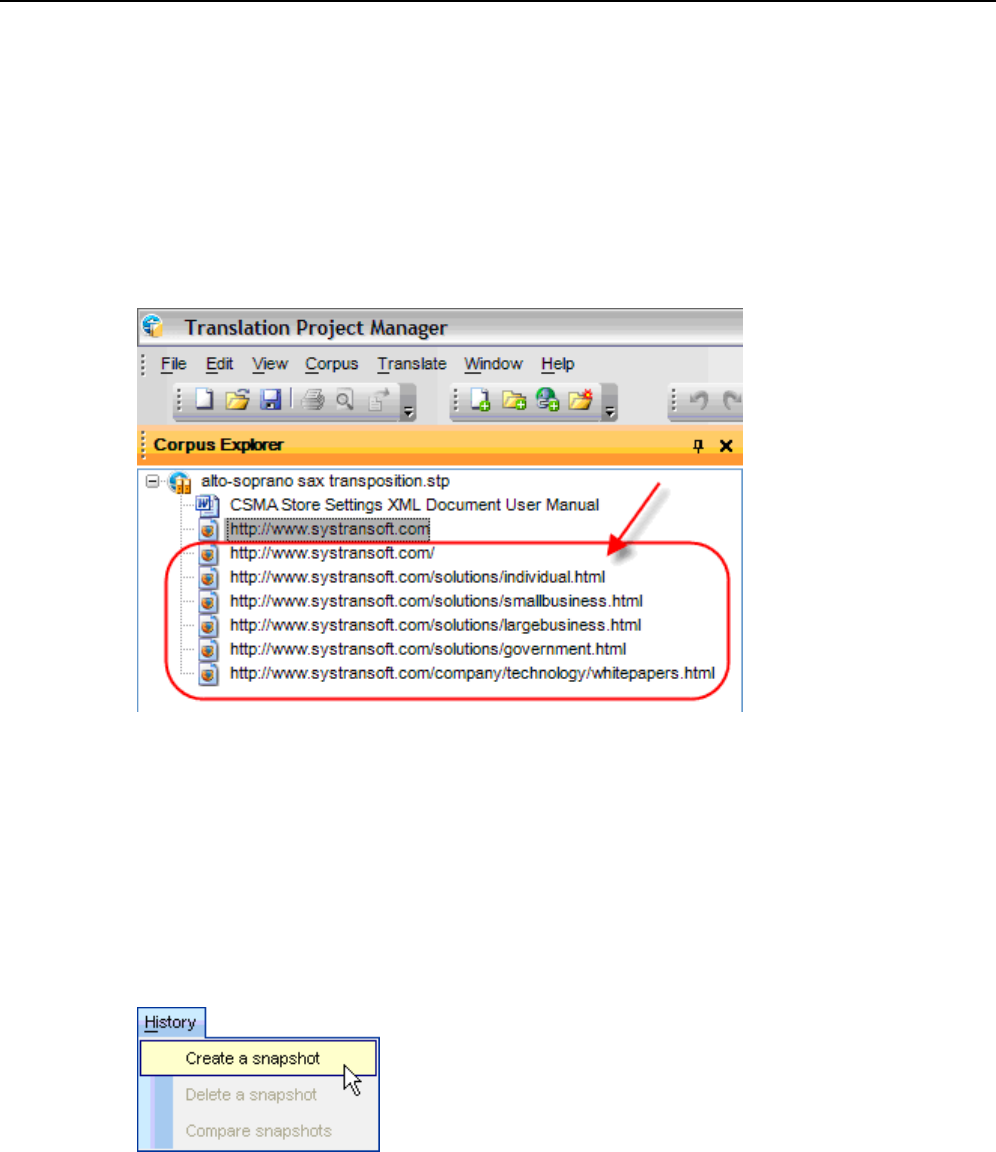Screen dimensions: 996x1152
Task: Open the Window menu
Action: point(493,364)
